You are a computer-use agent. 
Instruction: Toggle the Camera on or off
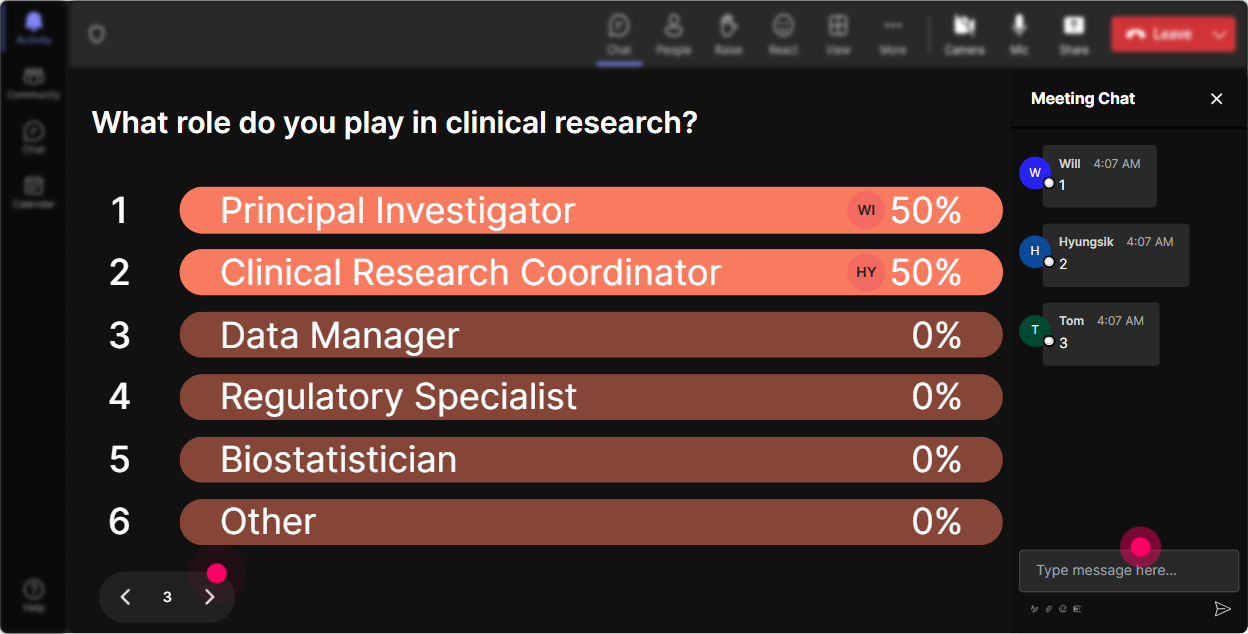[964, 34]
